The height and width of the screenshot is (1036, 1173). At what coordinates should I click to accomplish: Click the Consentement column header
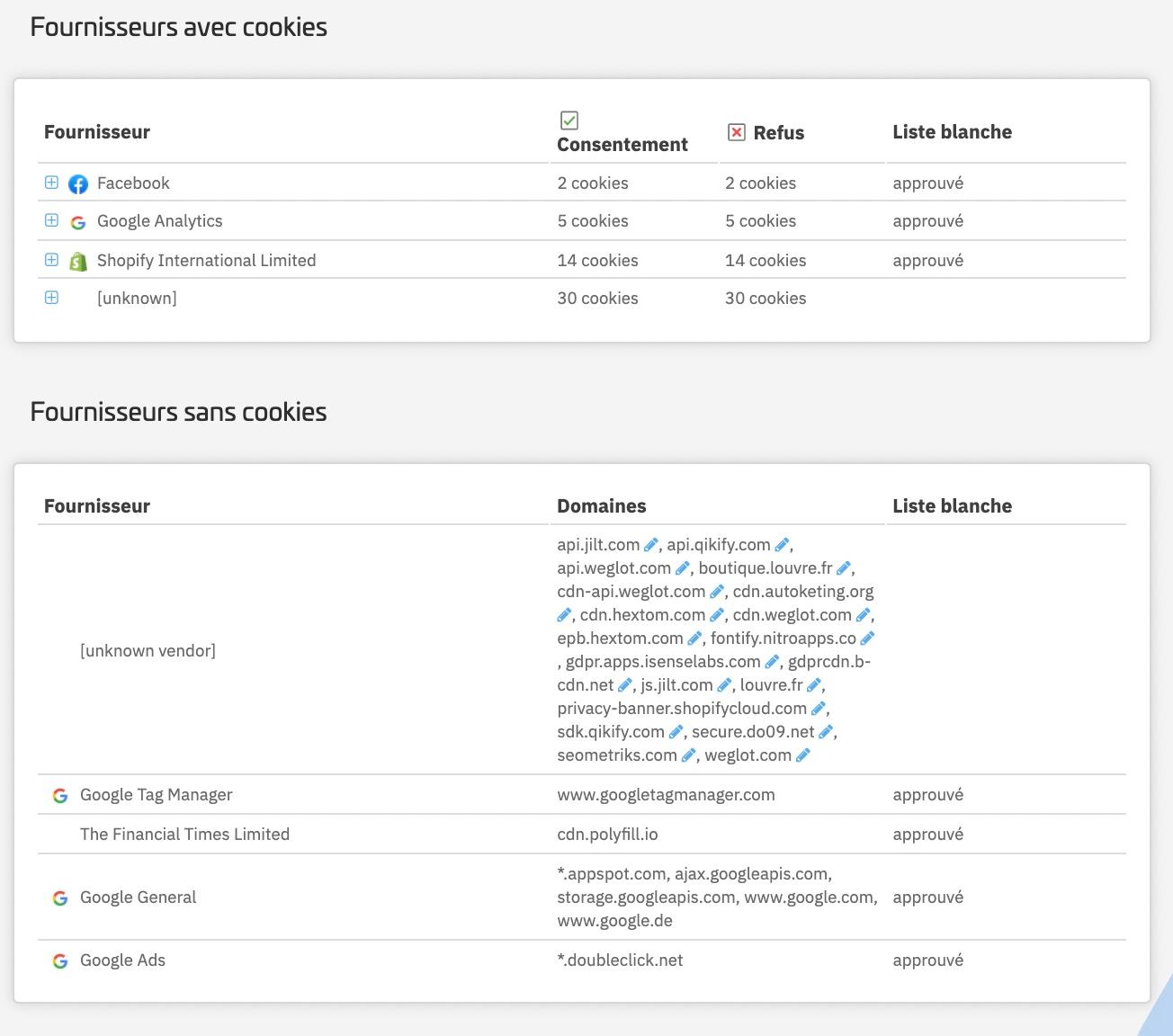622,144
